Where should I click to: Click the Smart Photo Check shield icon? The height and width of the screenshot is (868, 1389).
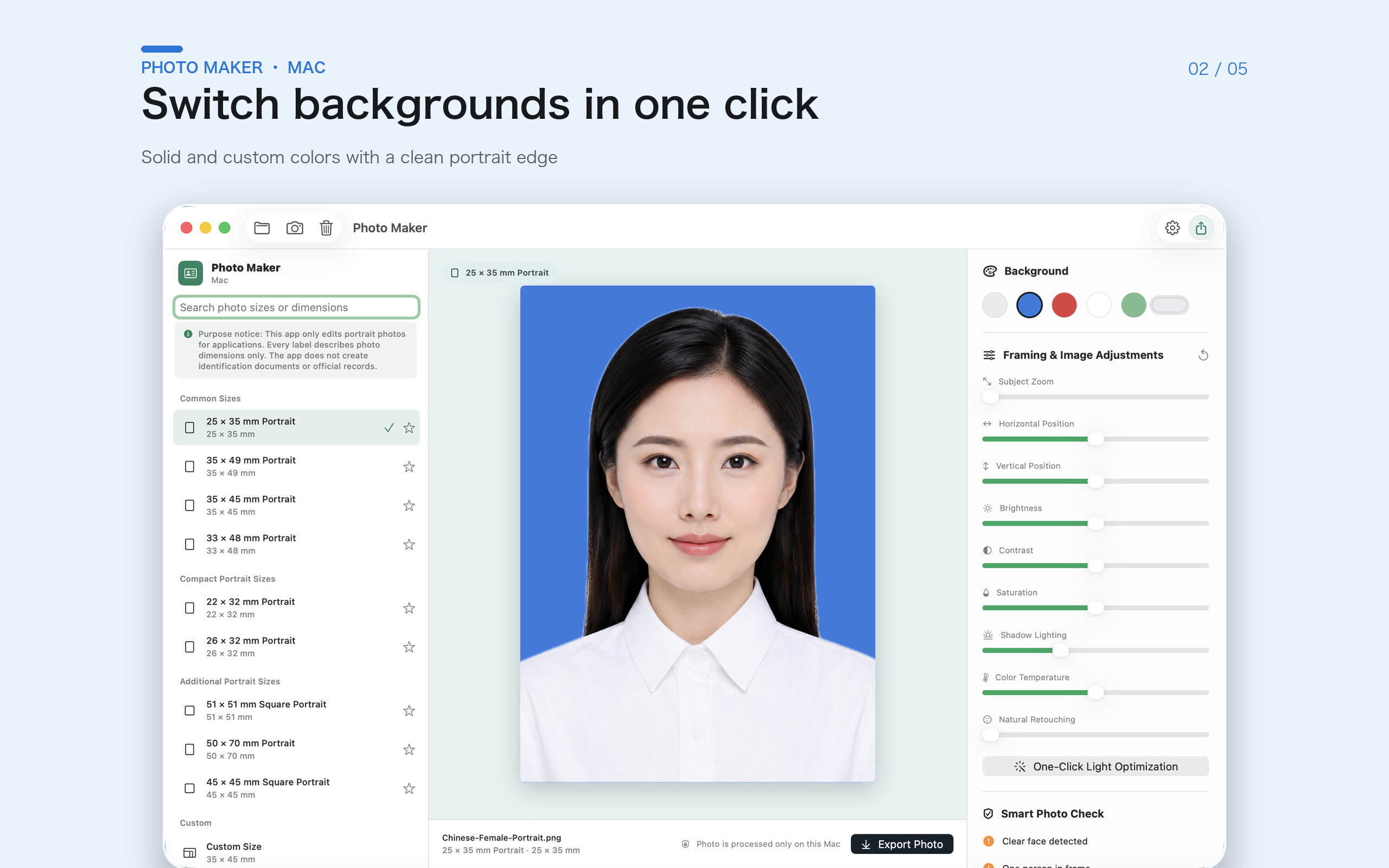click(x=989, y=813)
